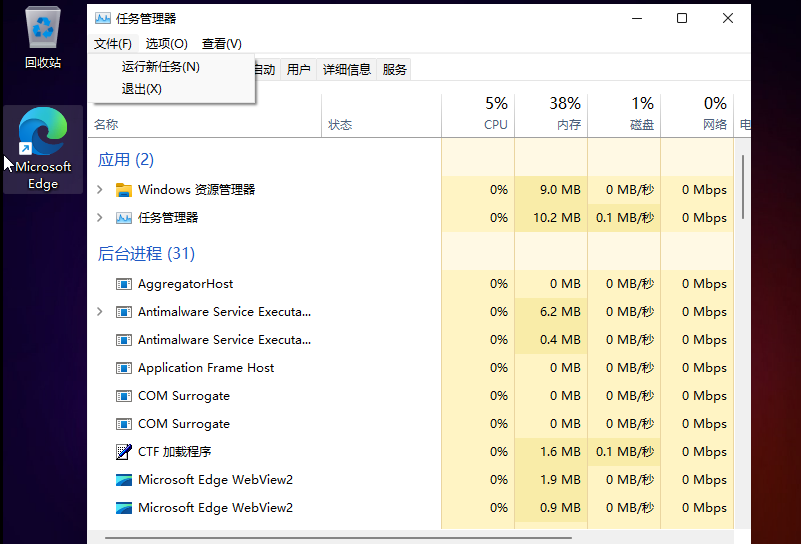Screen dimensions: 801x544
Task: Click the Windows 资源管理器 folder icon
Action: pyautogui.click(x=124, y=190)
